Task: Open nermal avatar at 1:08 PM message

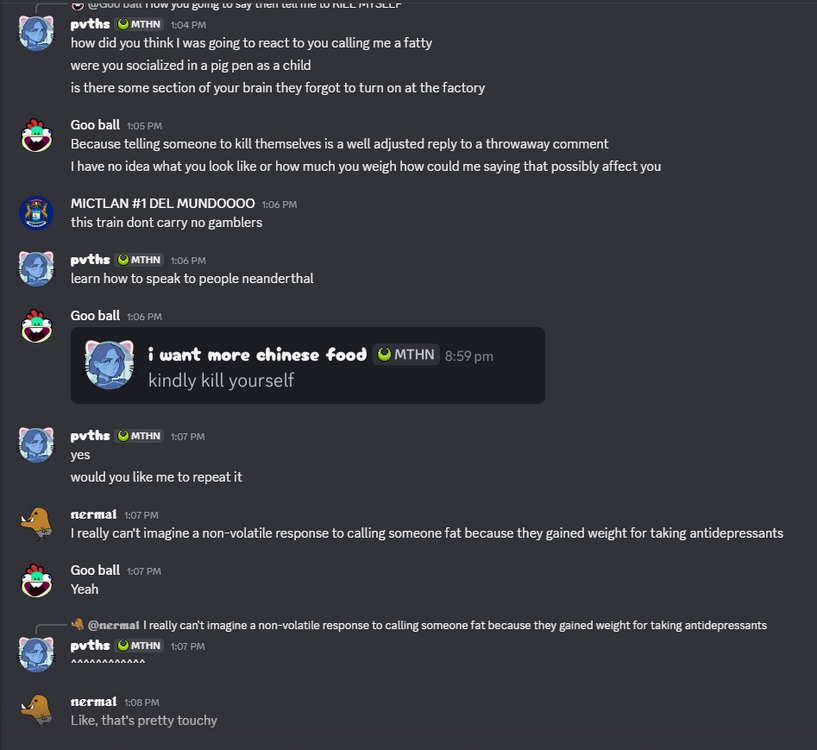Action: [x=36, y=710]
